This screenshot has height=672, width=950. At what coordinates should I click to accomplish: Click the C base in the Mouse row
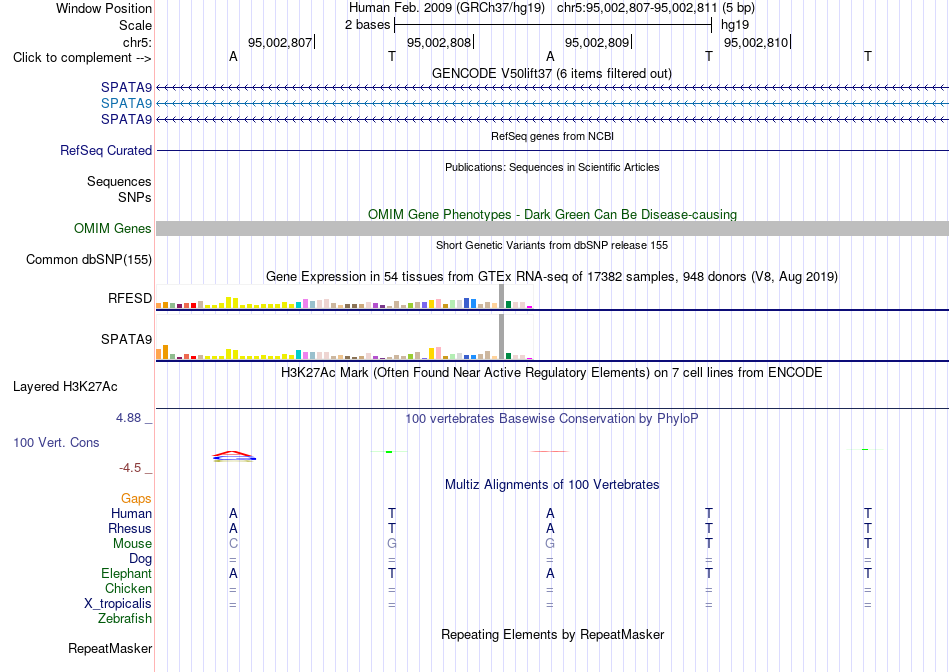pos(233,544)
